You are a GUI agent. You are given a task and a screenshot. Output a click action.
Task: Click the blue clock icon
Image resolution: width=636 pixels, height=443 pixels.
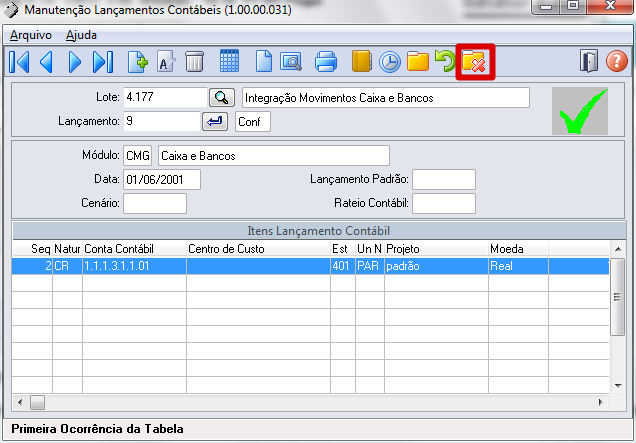(x=390, y=62)
